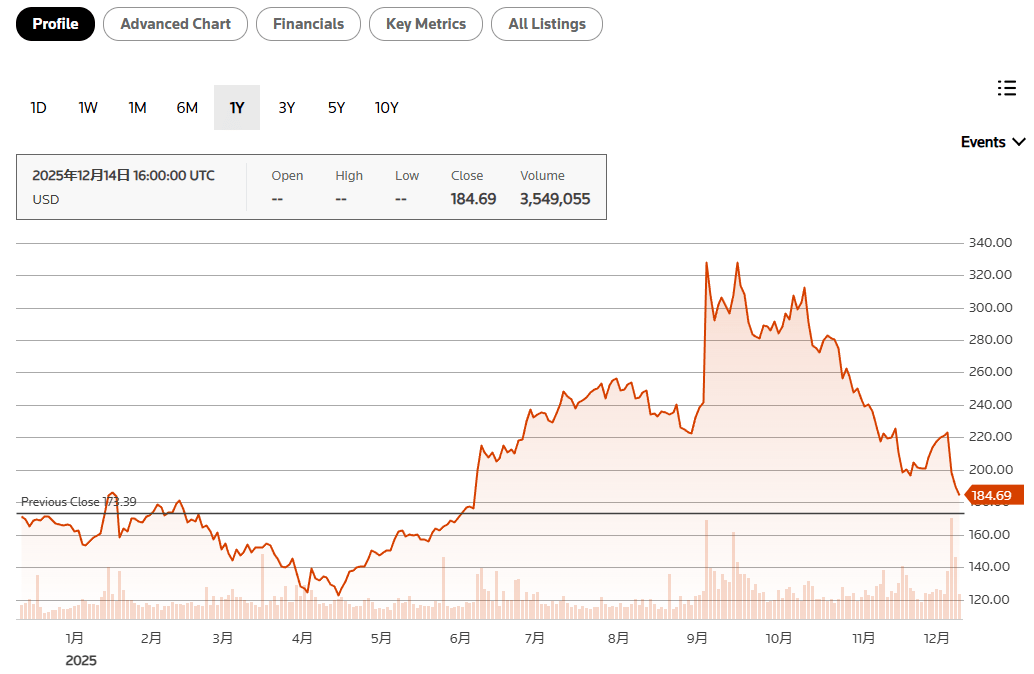Screen dimensions: 1034x674
Task: Open the chart list menu icon
Action: 1007,88
